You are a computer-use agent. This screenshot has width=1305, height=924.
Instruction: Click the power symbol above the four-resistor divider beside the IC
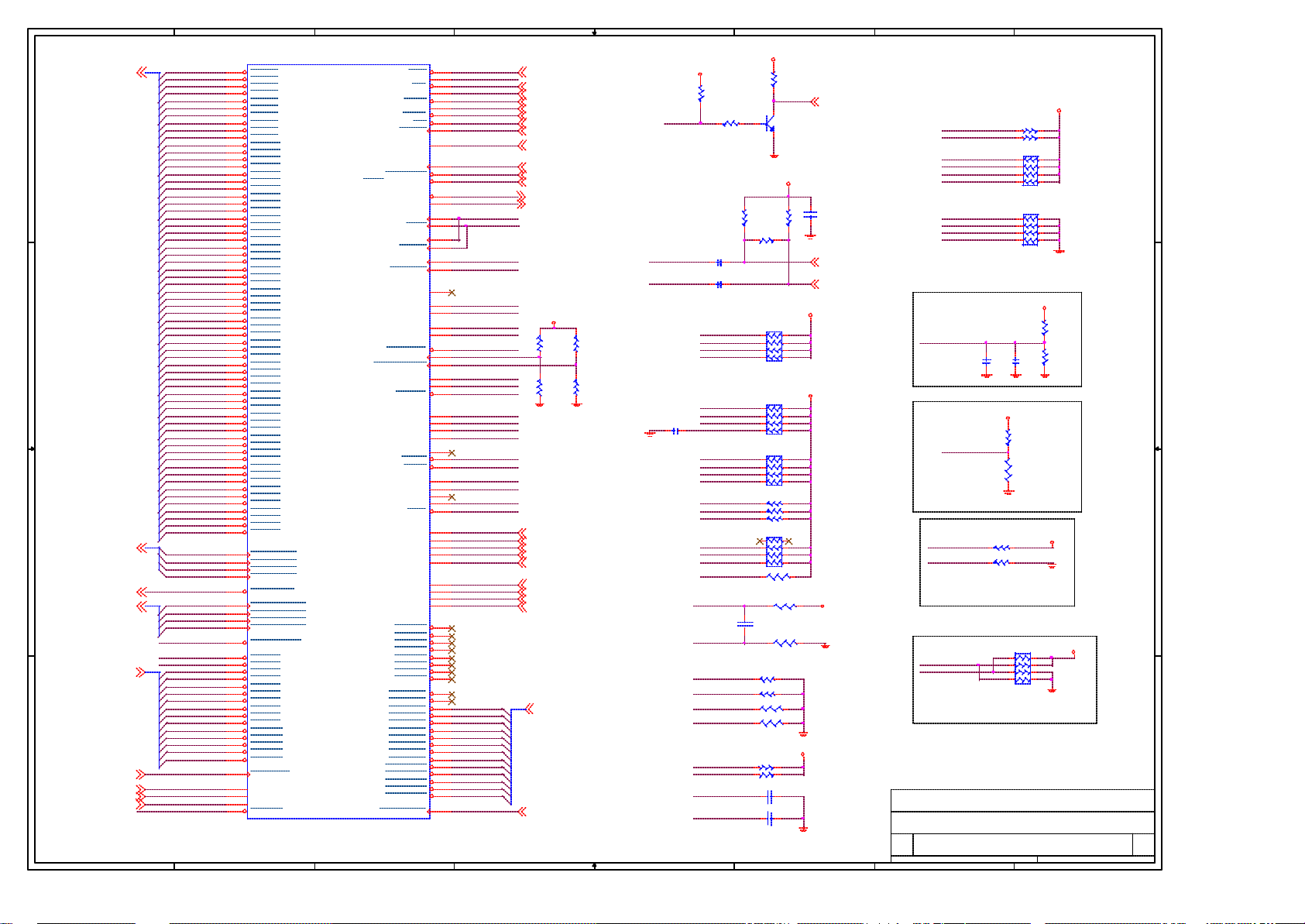click(x=553, y=323)
